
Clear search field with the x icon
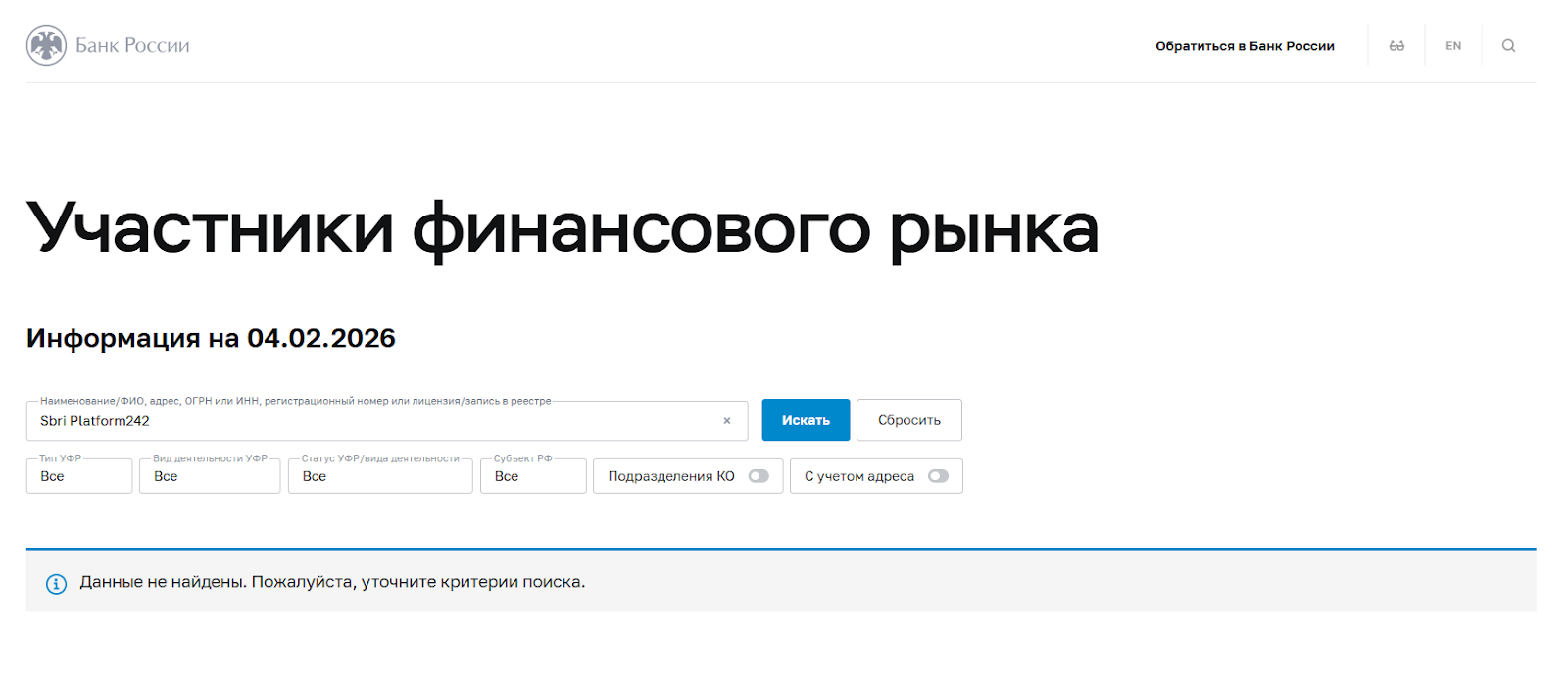tap(727, 421)
